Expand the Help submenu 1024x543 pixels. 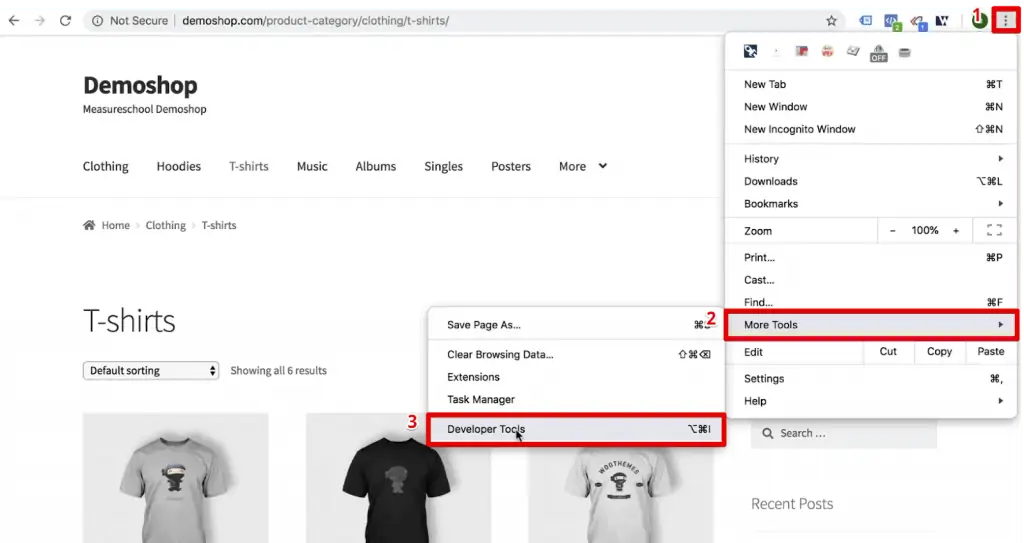[x=871, y=401]
